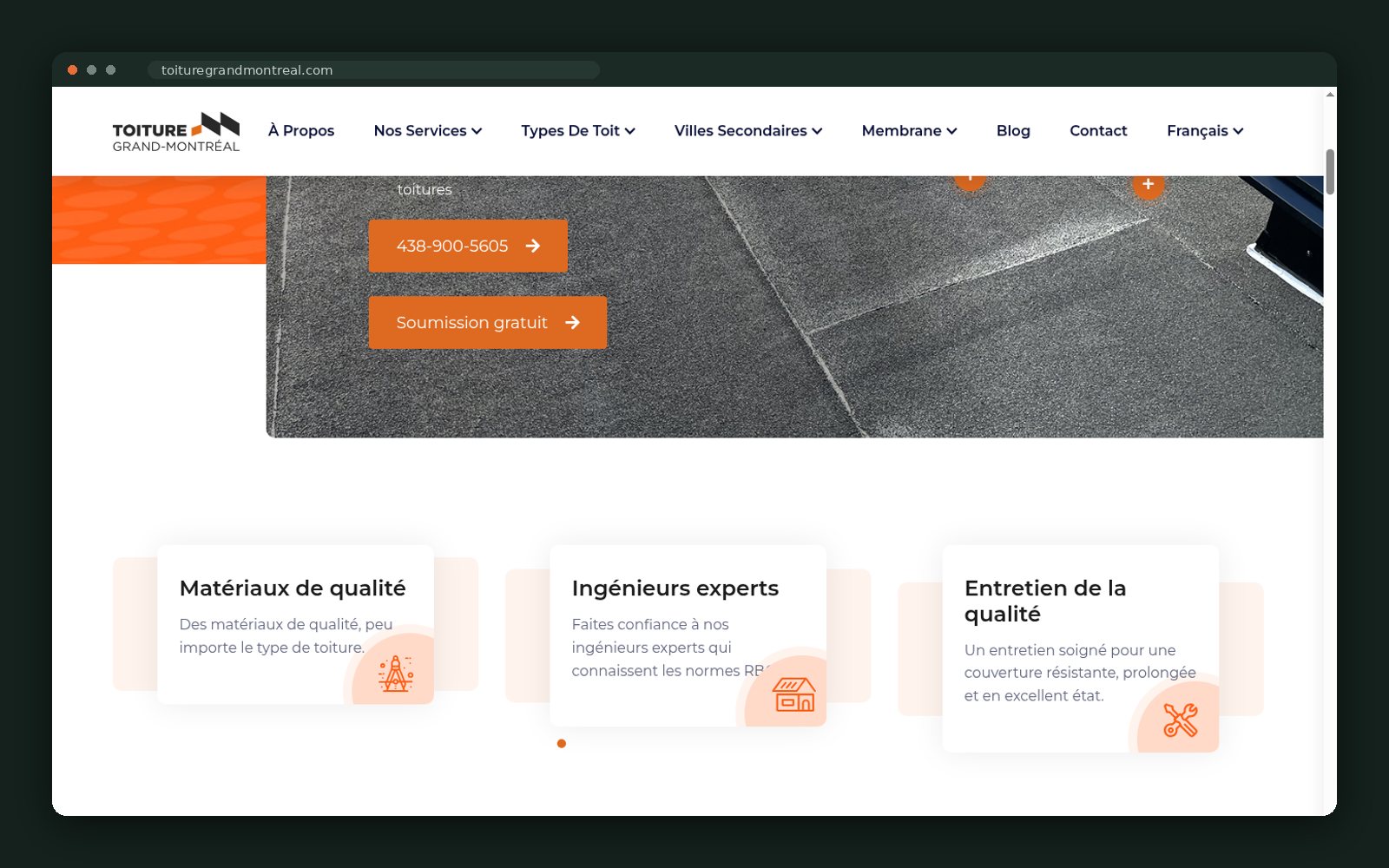Viewport: 1389px width, 868px height.
Task: Expand the Membrane dropdown chevron
Action: click(x=951, y=131)
